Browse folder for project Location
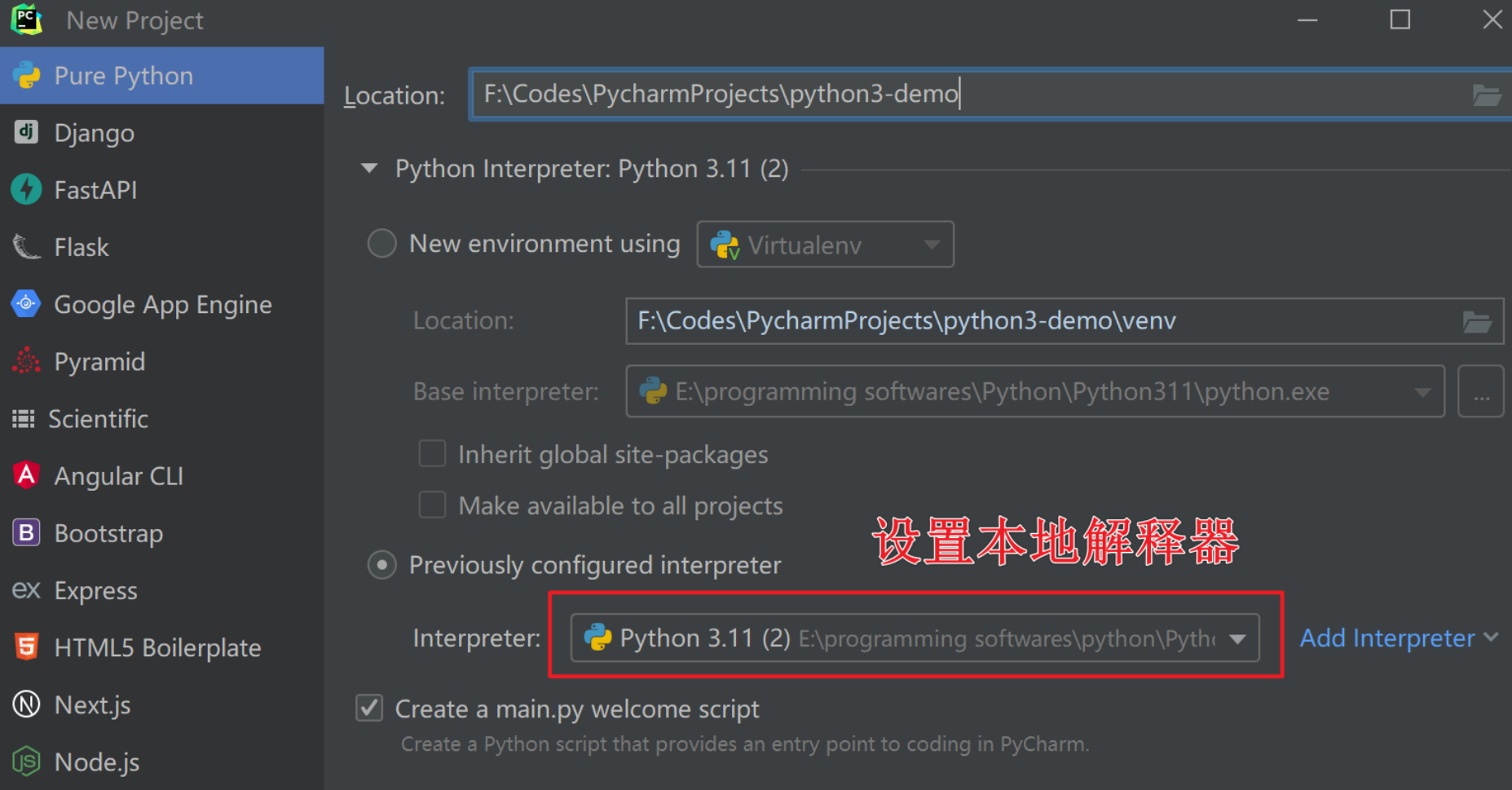 point(1487,95)
